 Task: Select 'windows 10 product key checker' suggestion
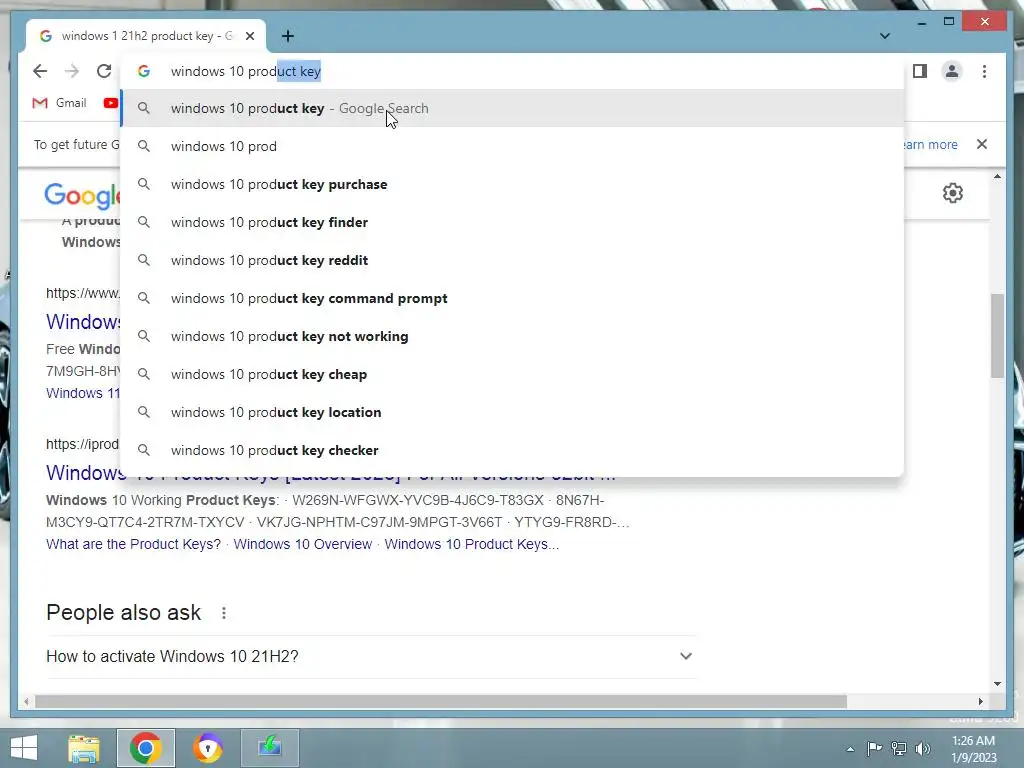512,450
